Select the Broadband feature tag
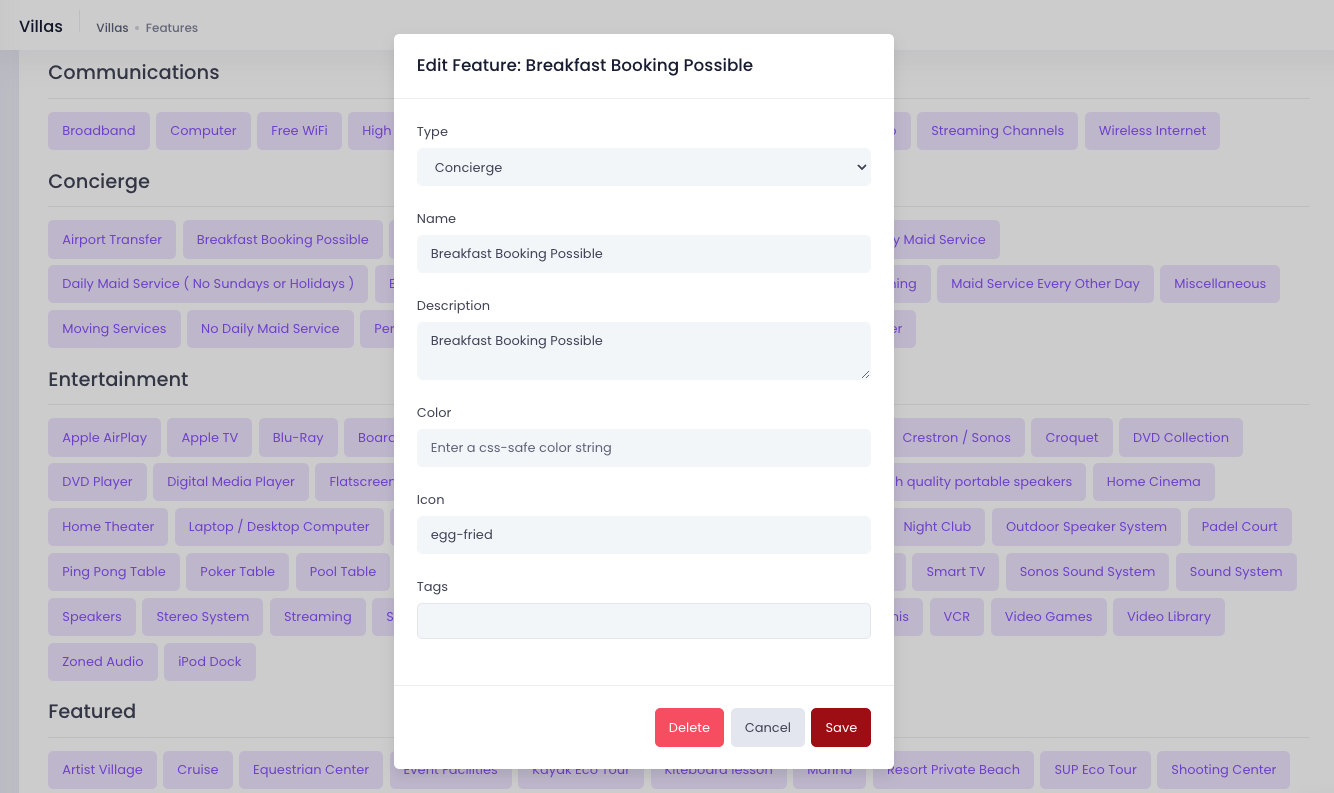 (x=99, y=131)
